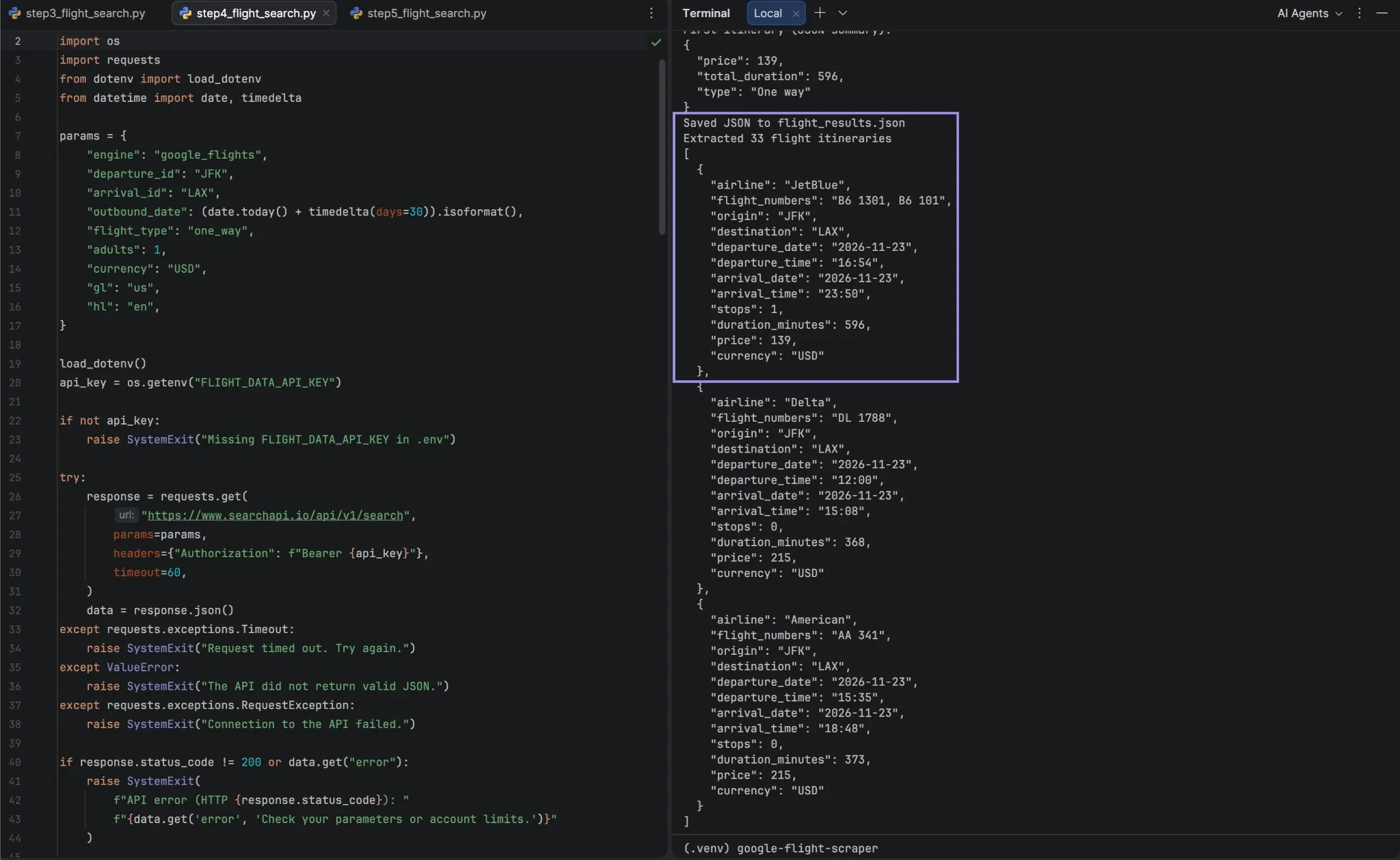This screenshot has height=860, width=1400.
Task: Click the (.venv) google-flight-scraper prompt
Action: (x=780, y=848)
